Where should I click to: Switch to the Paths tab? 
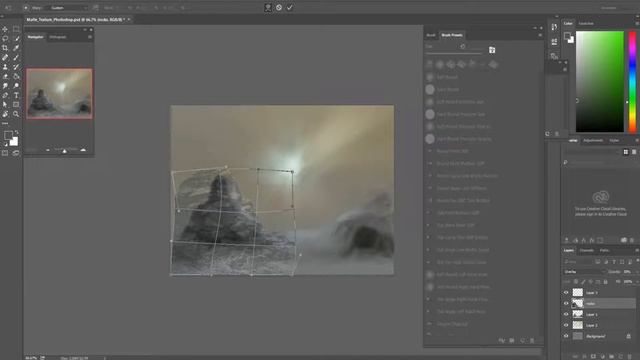click(x=604, y=250)
